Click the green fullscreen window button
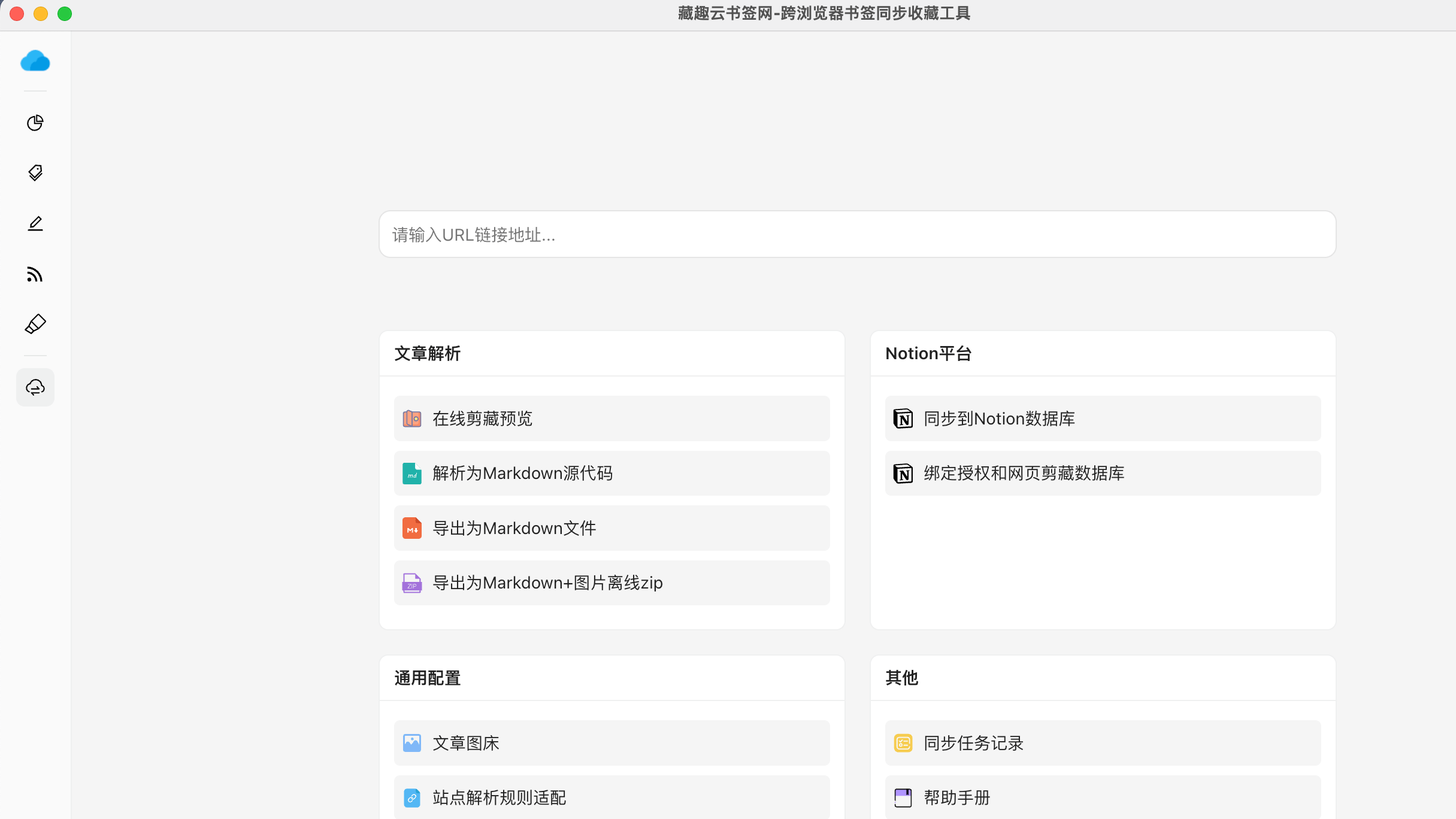 tap(65, 14)
